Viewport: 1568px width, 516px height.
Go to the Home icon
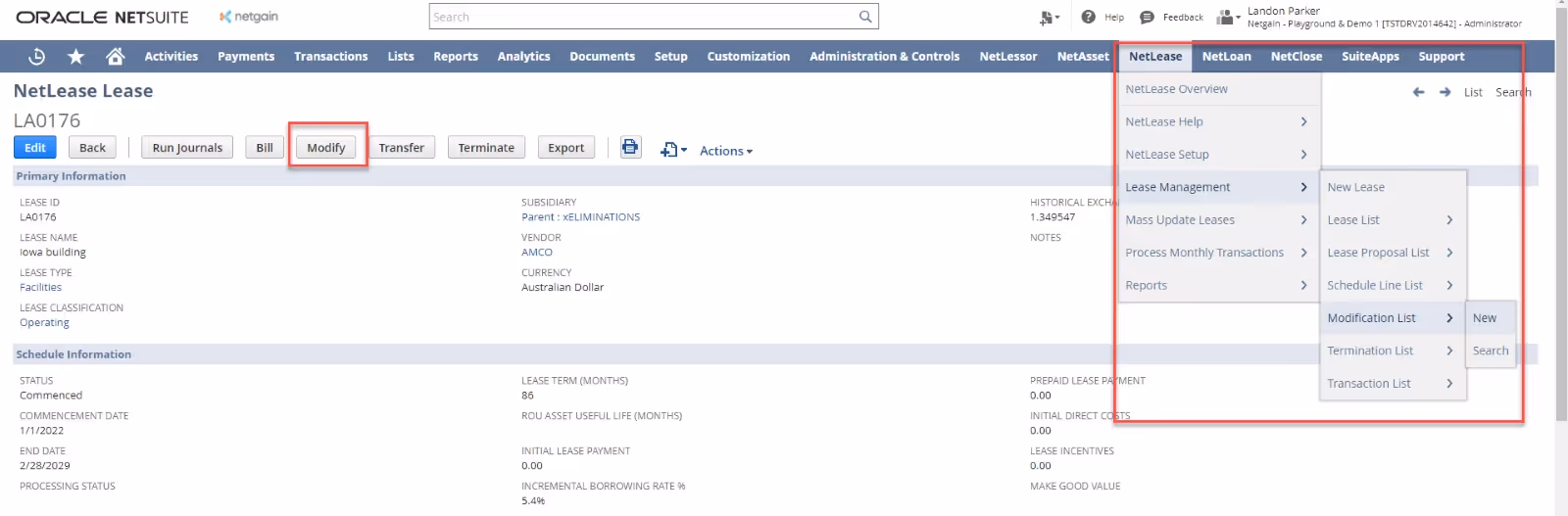(x=116, y=57)
